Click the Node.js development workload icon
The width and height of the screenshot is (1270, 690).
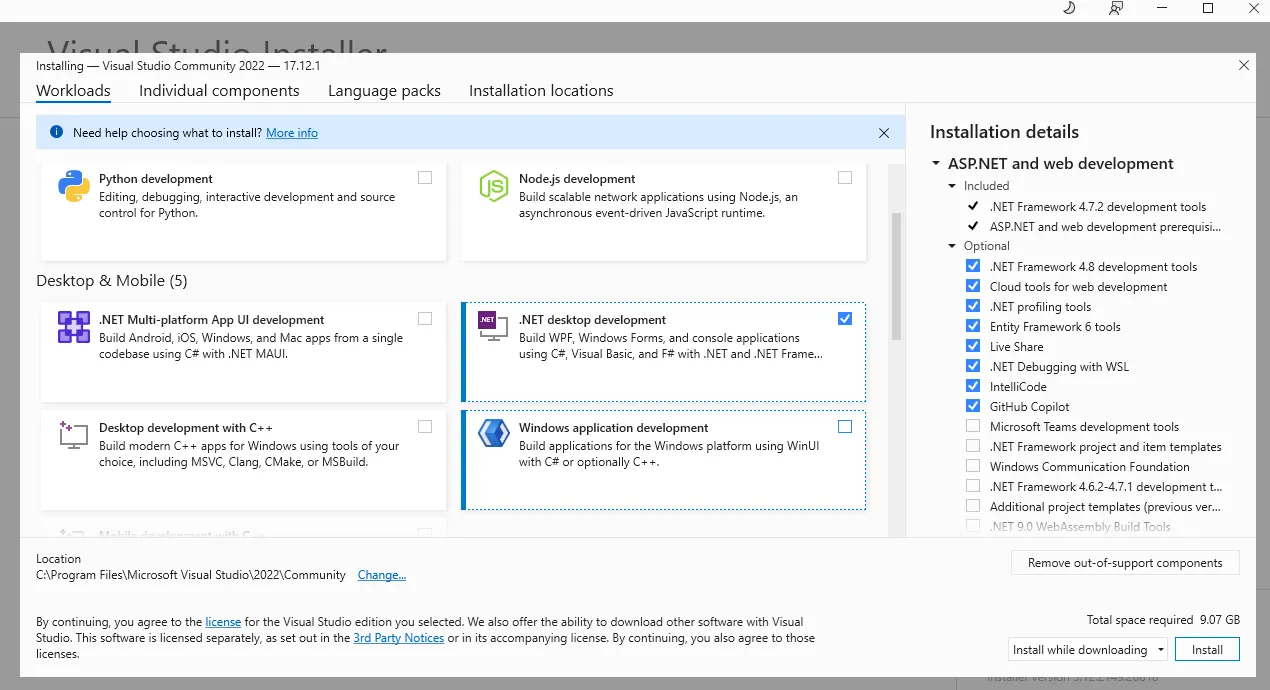coord(494,186)
